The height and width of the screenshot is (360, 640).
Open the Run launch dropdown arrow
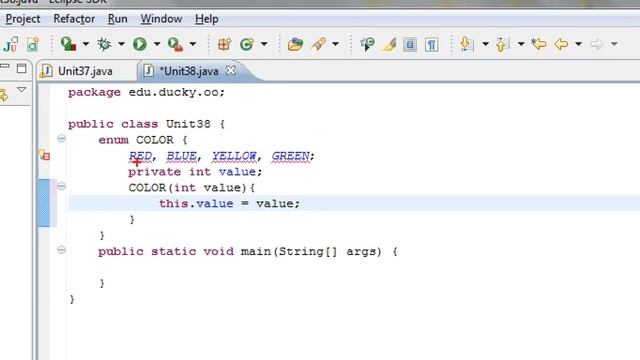(x=157, y=44)
